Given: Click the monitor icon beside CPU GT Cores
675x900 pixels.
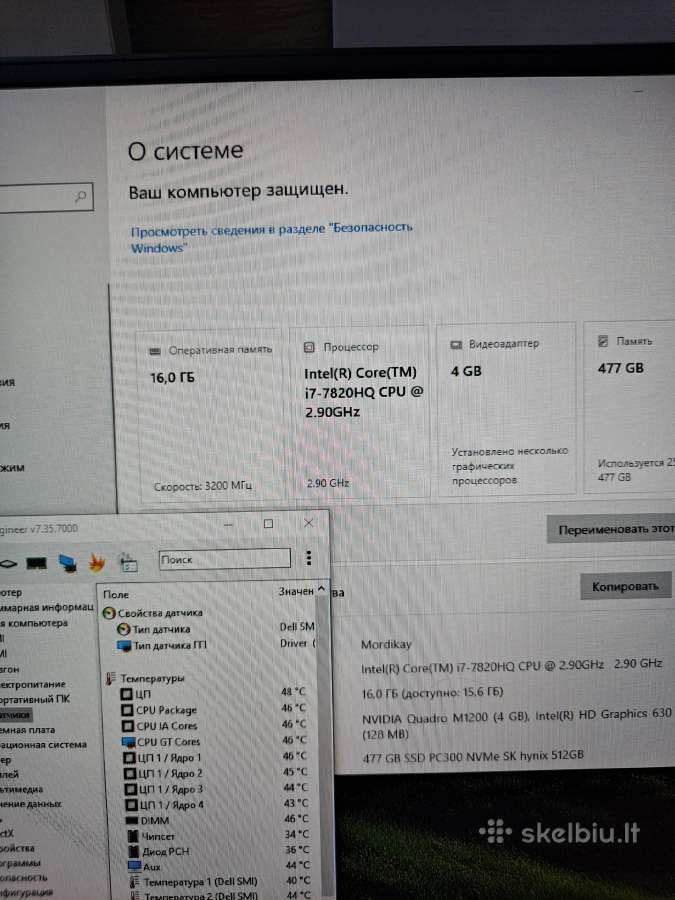Looking at the screenshot, I should (129, 742).
